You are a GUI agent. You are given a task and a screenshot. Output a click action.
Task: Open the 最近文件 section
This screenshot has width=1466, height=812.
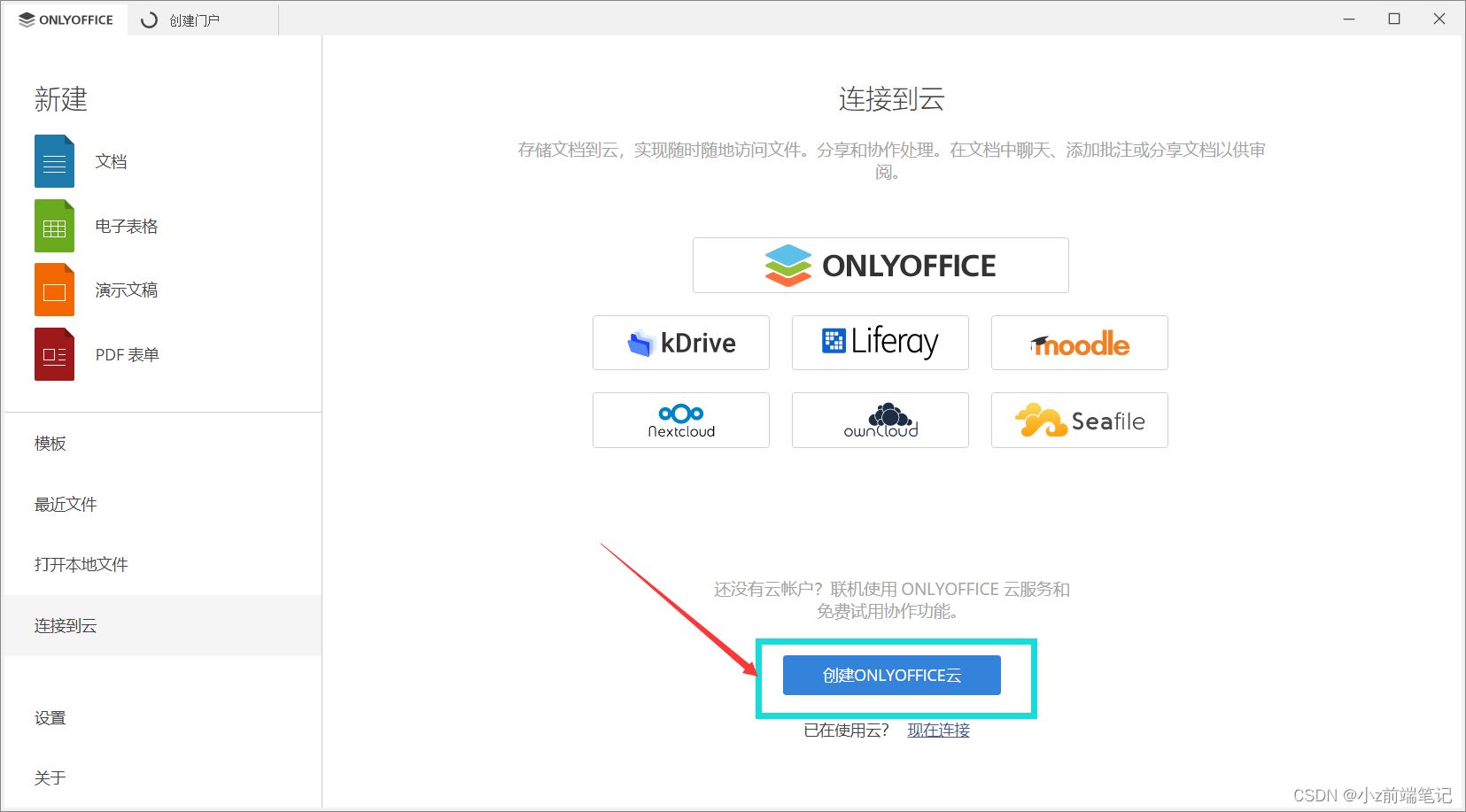163,504
